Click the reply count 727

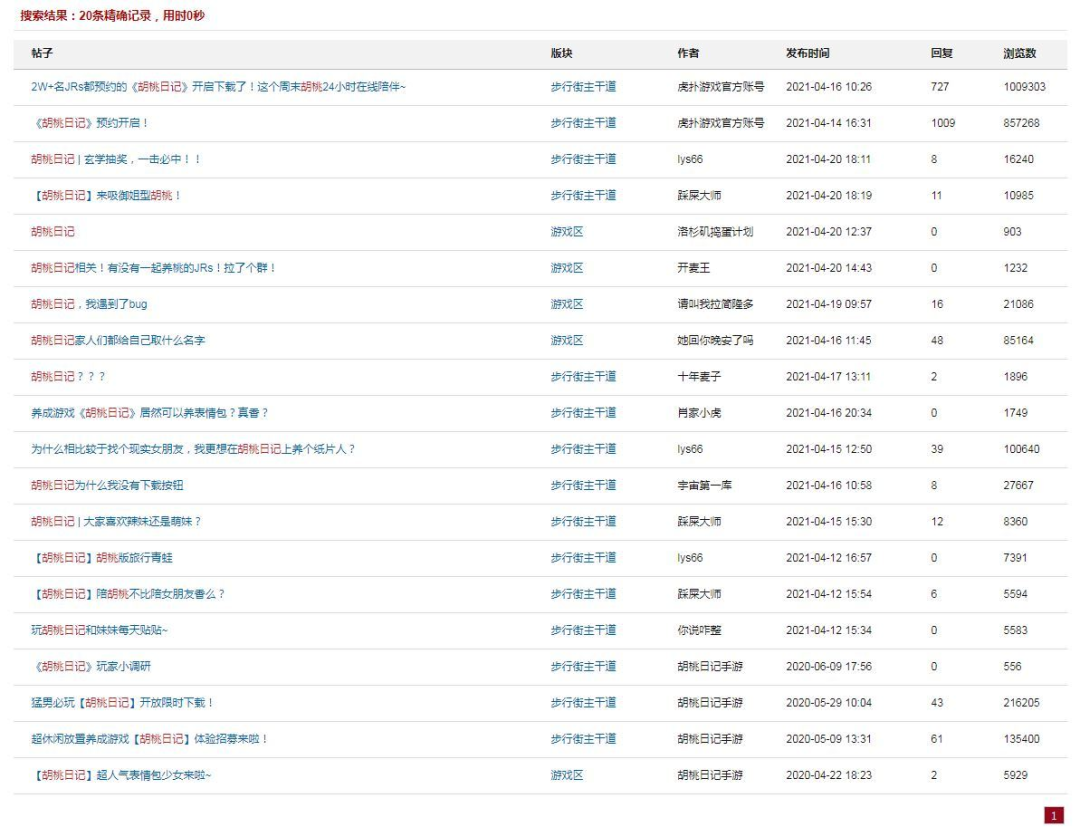click(939, 87)
